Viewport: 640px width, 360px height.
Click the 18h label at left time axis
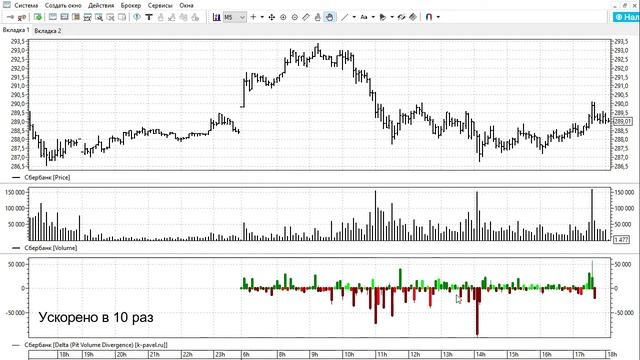pyautogui.click(x=64, y=355)
